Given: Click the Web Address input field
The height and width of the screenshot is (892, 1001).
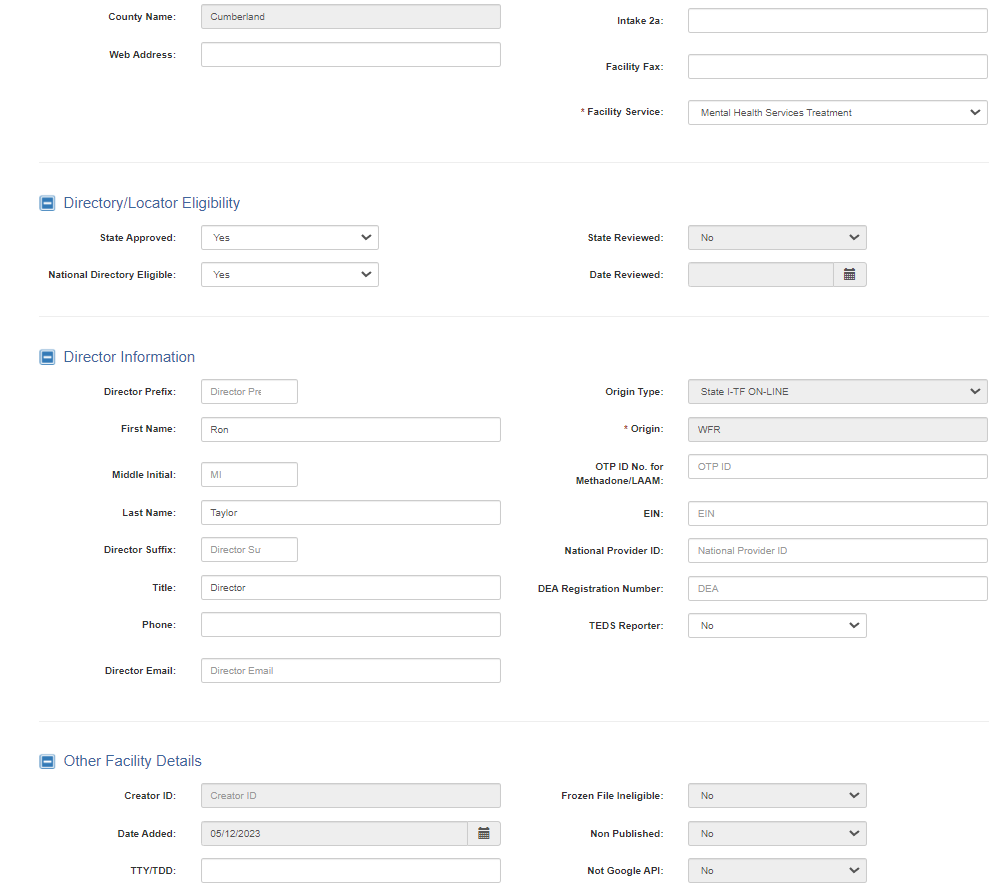Looking at the screenshot, I should 350,55.
